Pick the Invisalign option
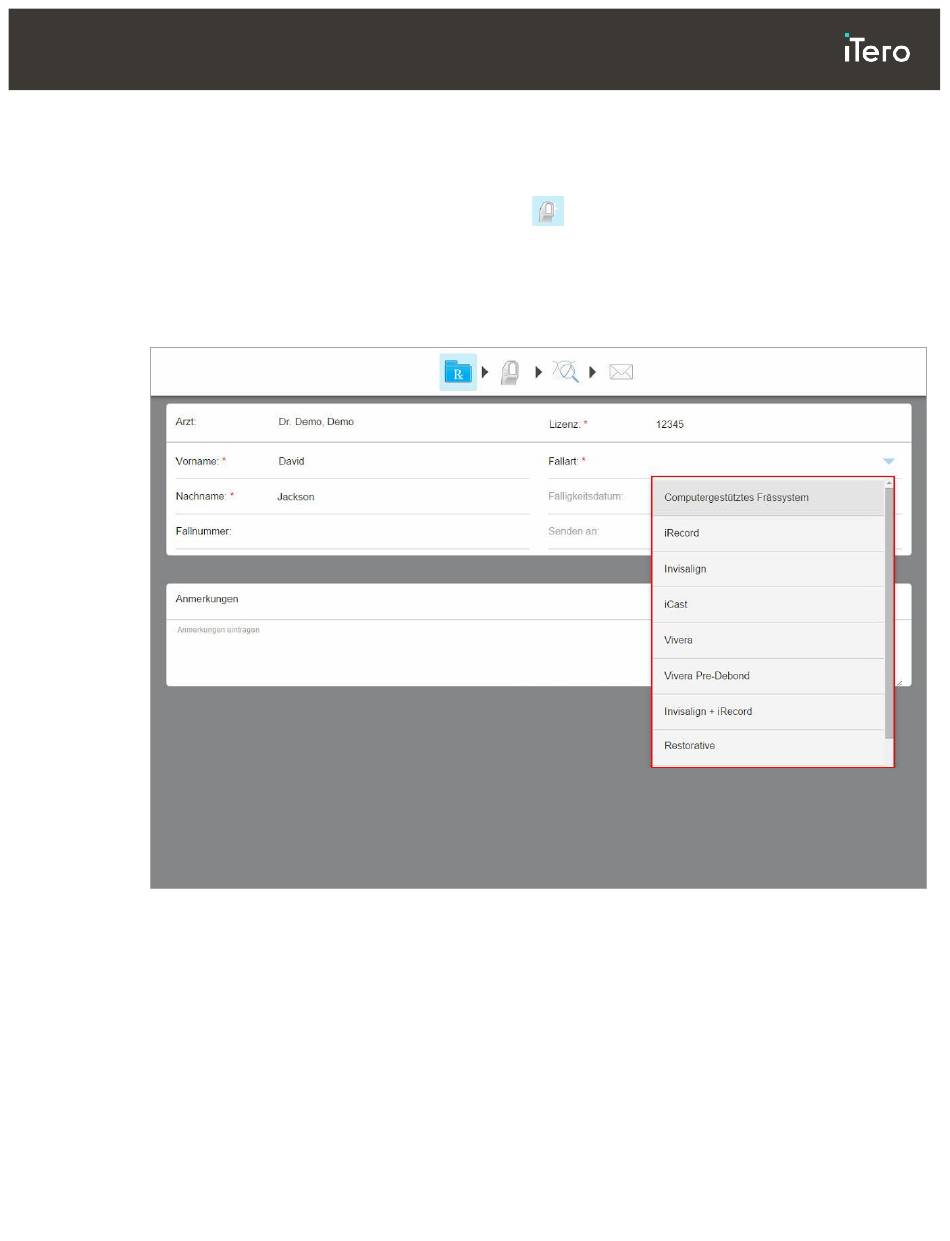This screenshot has width=950, height=1241. pyautogui.click(x=768, y=569)
